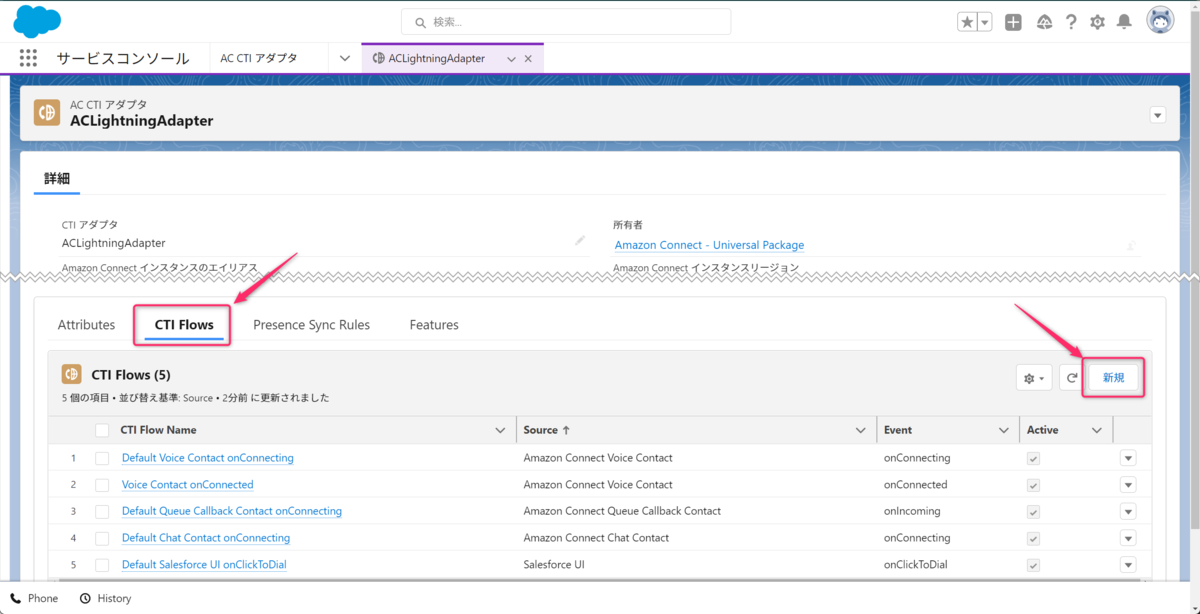Click Active checkbox in Default Chat Contact row

pos(1033,538)
